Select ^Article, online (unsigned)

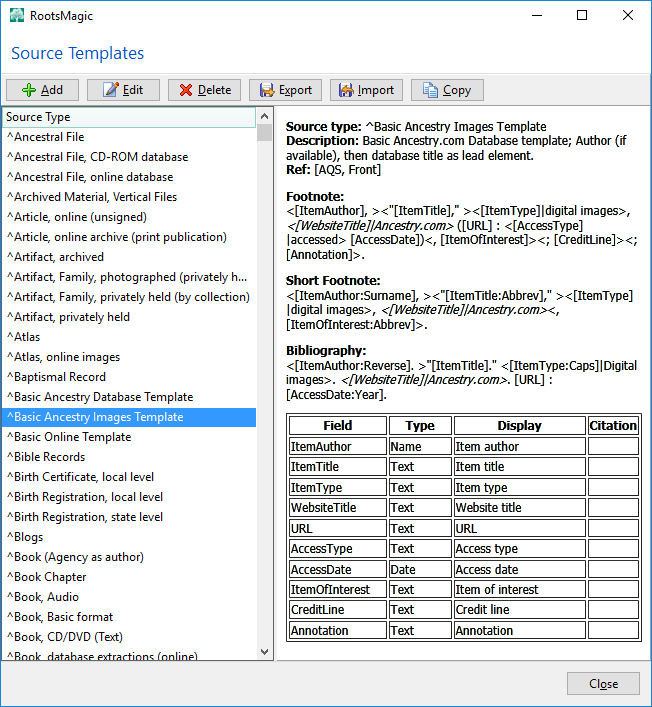point(129,217)
